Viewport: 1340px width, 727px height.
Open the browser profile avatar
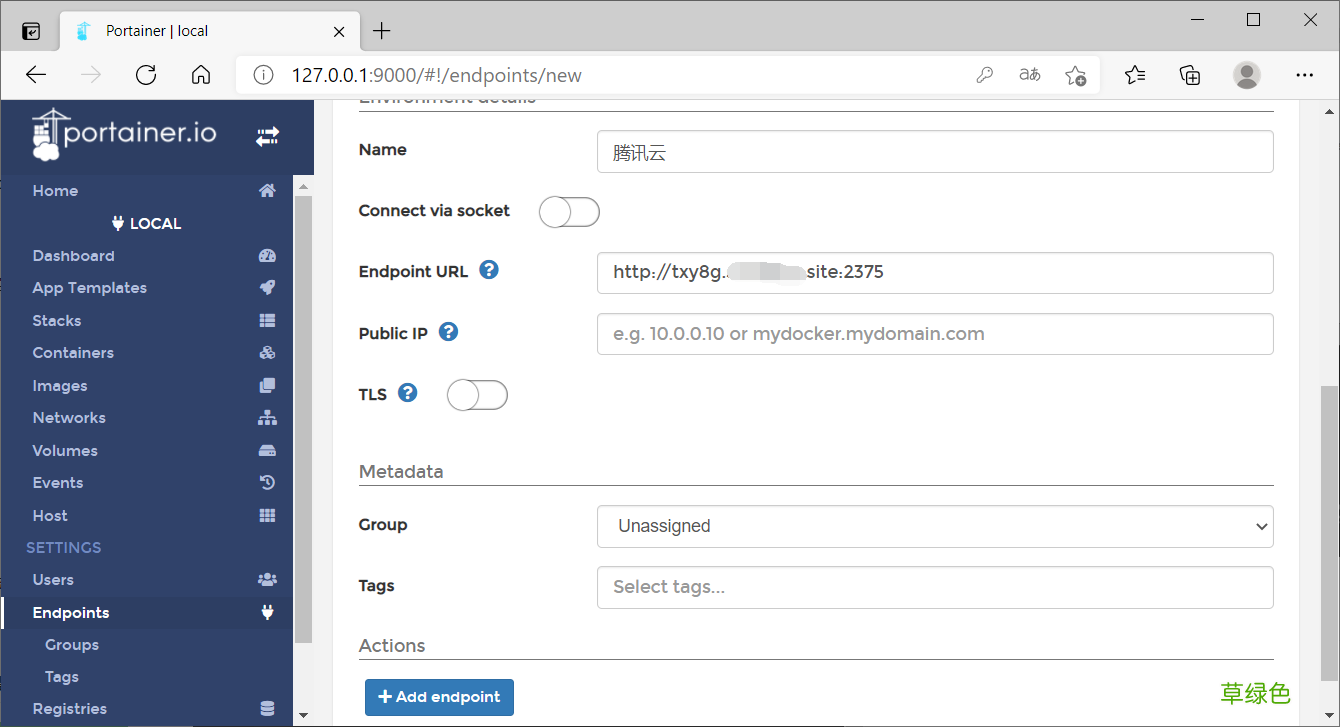tap(1246, 75)
